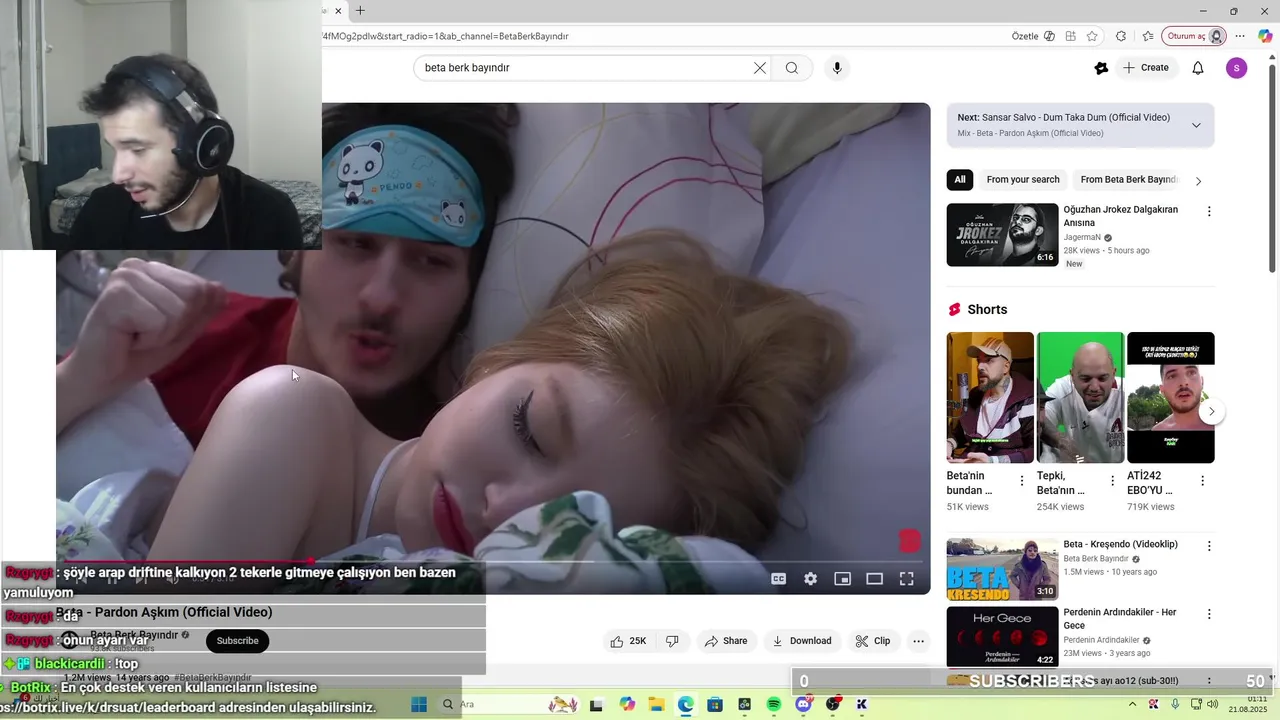Open the volume control in system tray
Screen dimensions: 1280x720
point(1213,705)
